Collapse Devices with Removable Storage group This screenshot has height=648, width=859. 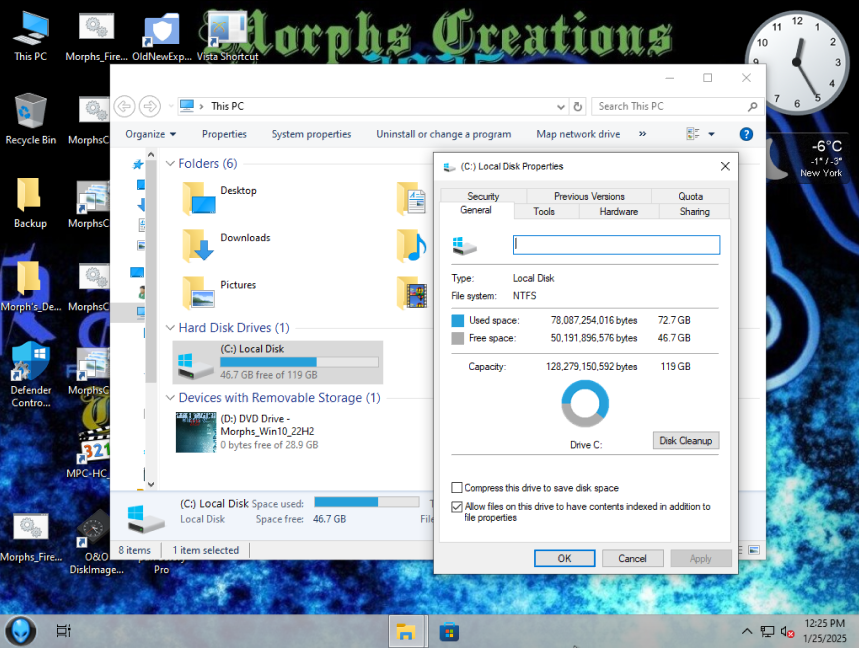170,398
